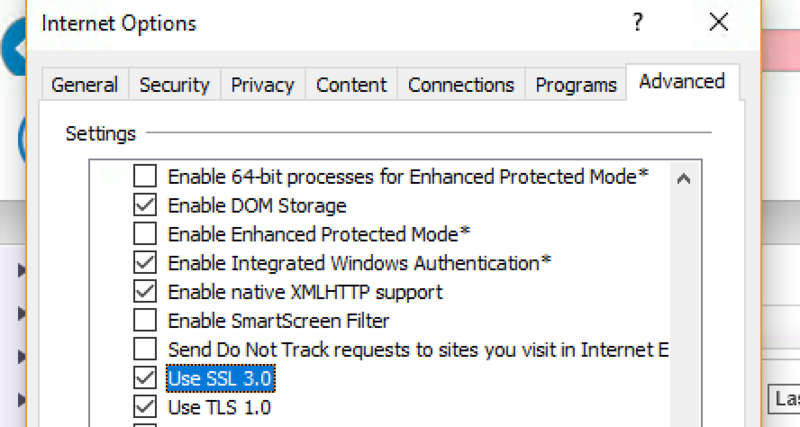Enable 64-bit processes for Enhanced Protected Mode
The image size is (800, 427).
pos(145,177)
